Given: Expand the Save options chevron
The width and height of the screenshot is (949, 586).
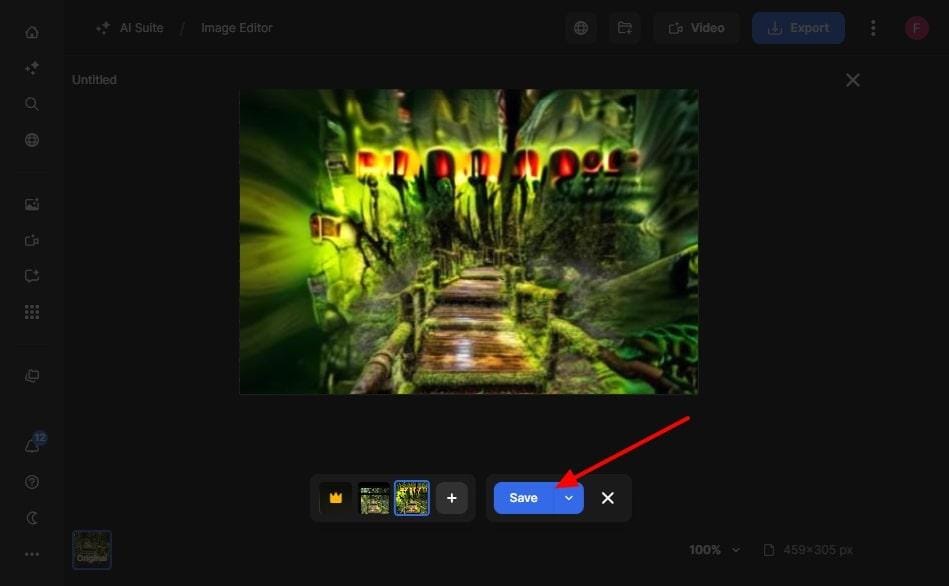Looking at the screenshot, I should (x=567, y=497).
